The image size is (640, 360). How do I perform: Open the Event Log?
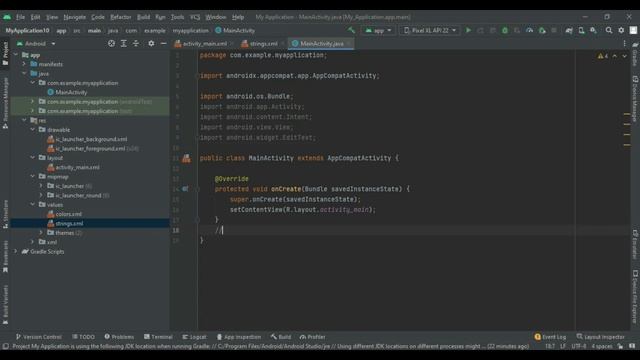[x=550, y=337]
